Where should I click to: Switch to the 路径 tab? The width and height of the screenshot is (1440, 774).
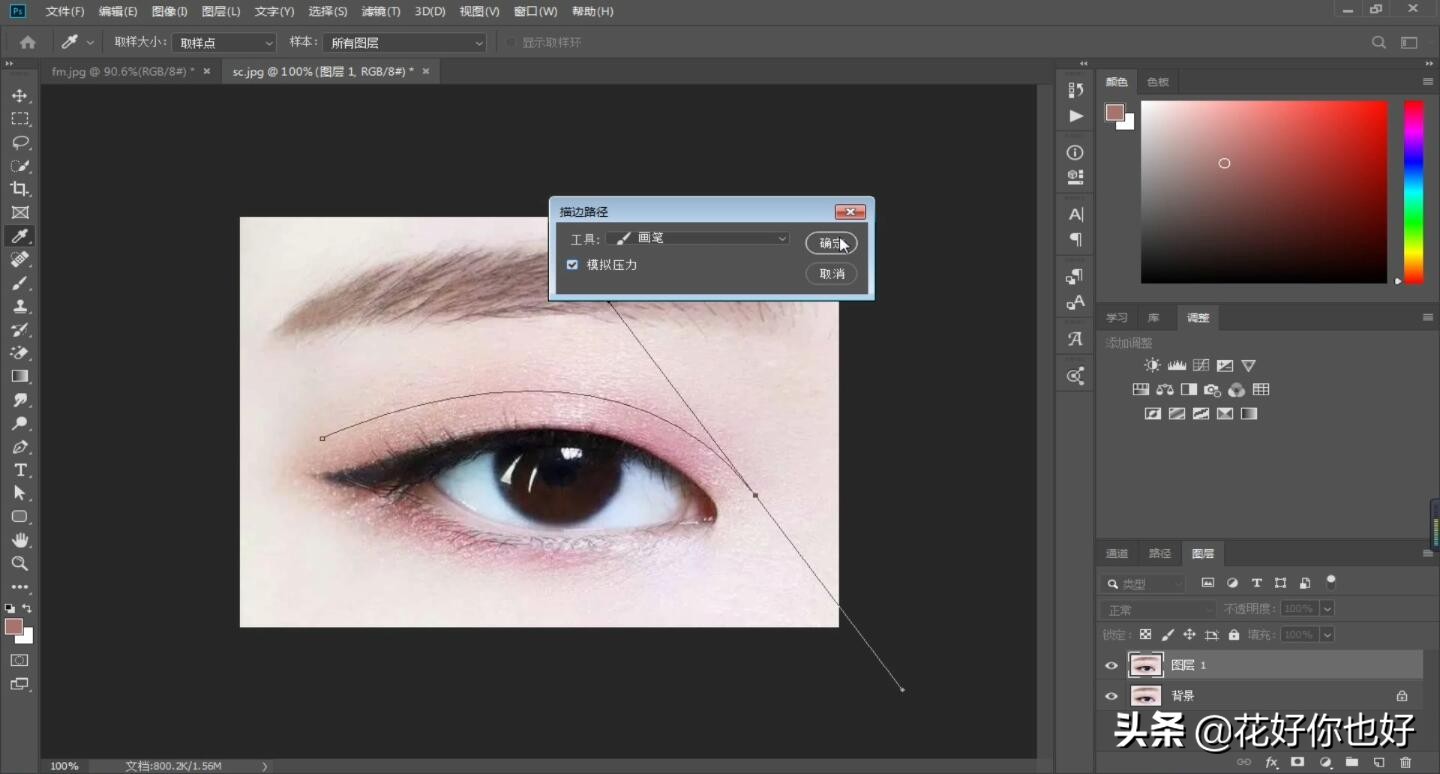click(x=1159, y=553)
